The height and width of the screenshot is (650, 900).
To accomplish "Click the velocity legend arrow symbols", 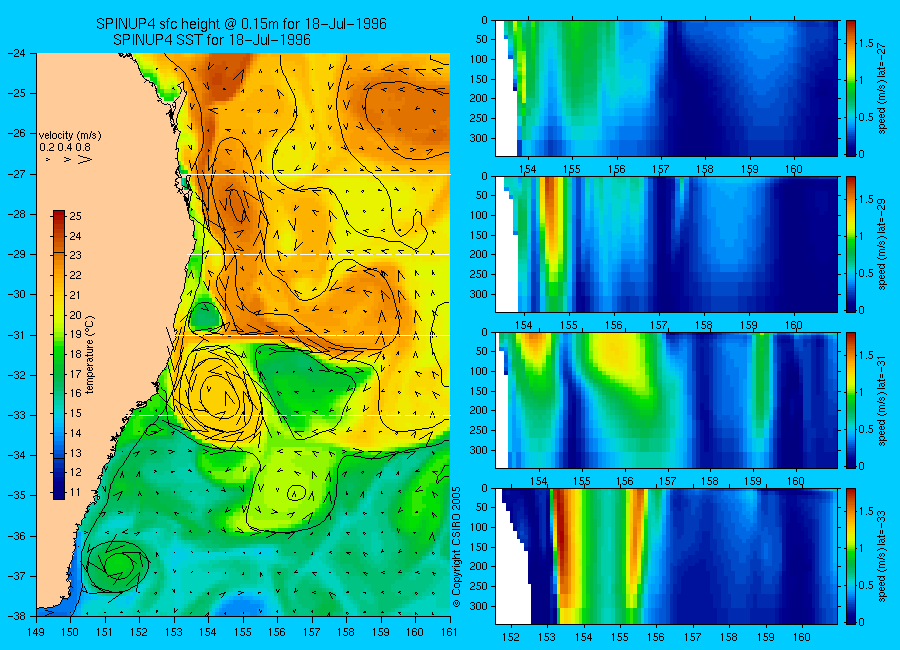I will [68, 159].
